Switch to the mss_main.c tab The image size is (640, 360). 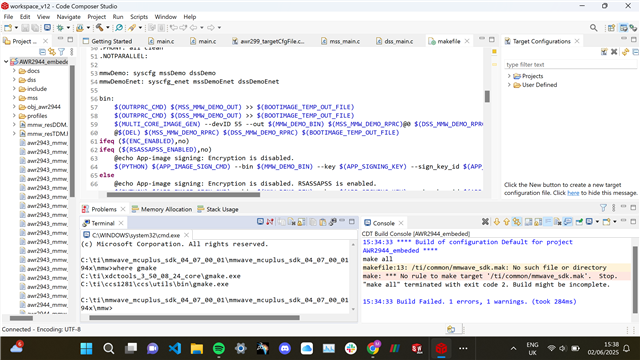pos(341,41)
